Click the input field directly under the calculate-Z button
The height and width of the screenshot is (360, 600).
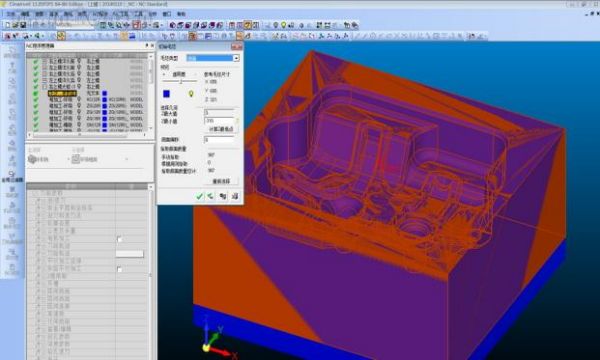pos(219,140)
